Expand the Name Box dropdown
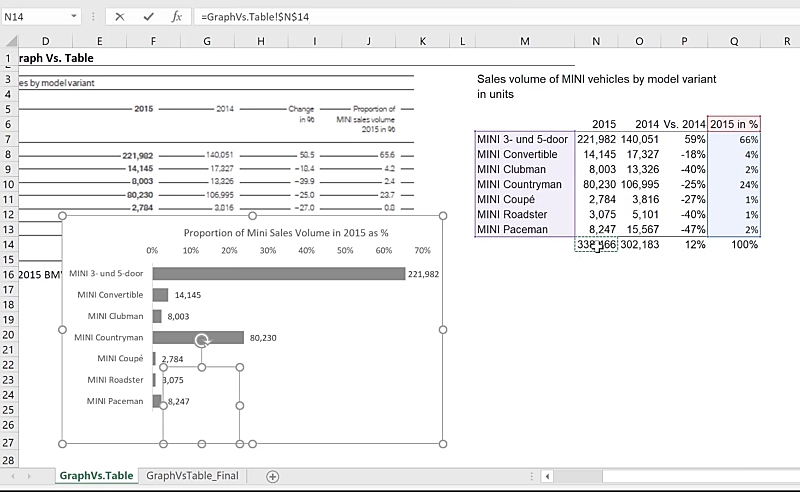The width and height of the screenshot is (800, 492). pyautogui.click(x=75, y=17)
